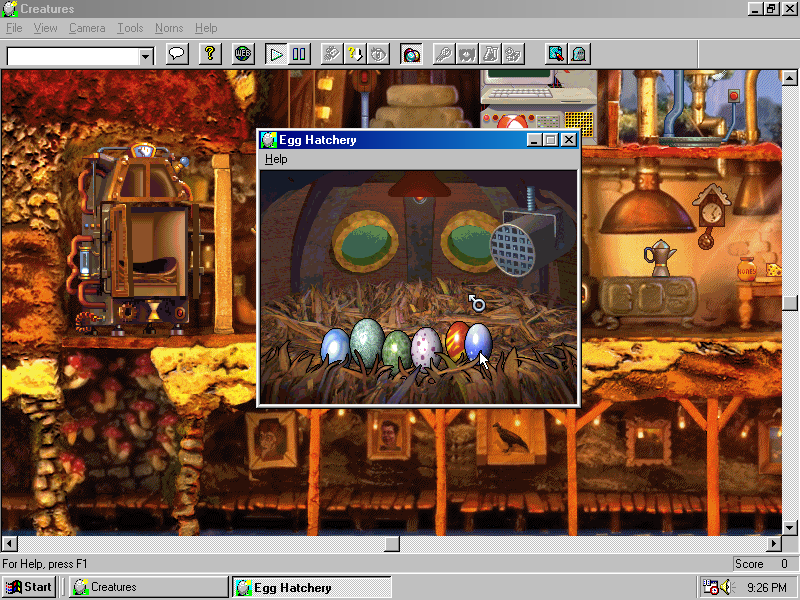Screen dimensions: 800x600
Task: Open the Help menu in the Egg Hatchery window
Action: click(x=275, y=159)
